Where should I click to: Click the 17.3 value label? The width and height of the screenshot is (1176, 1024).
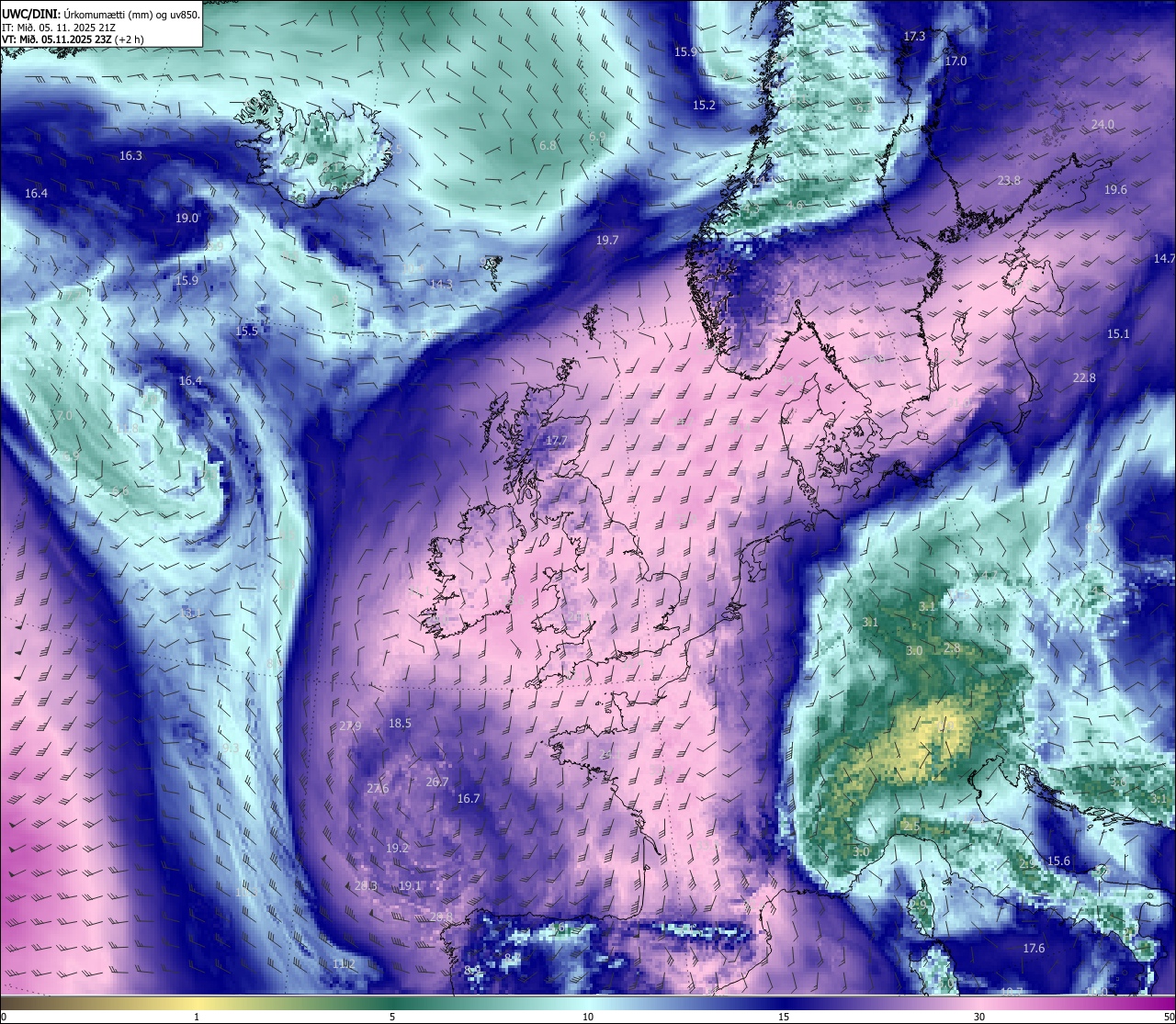[x=914, y=37]
